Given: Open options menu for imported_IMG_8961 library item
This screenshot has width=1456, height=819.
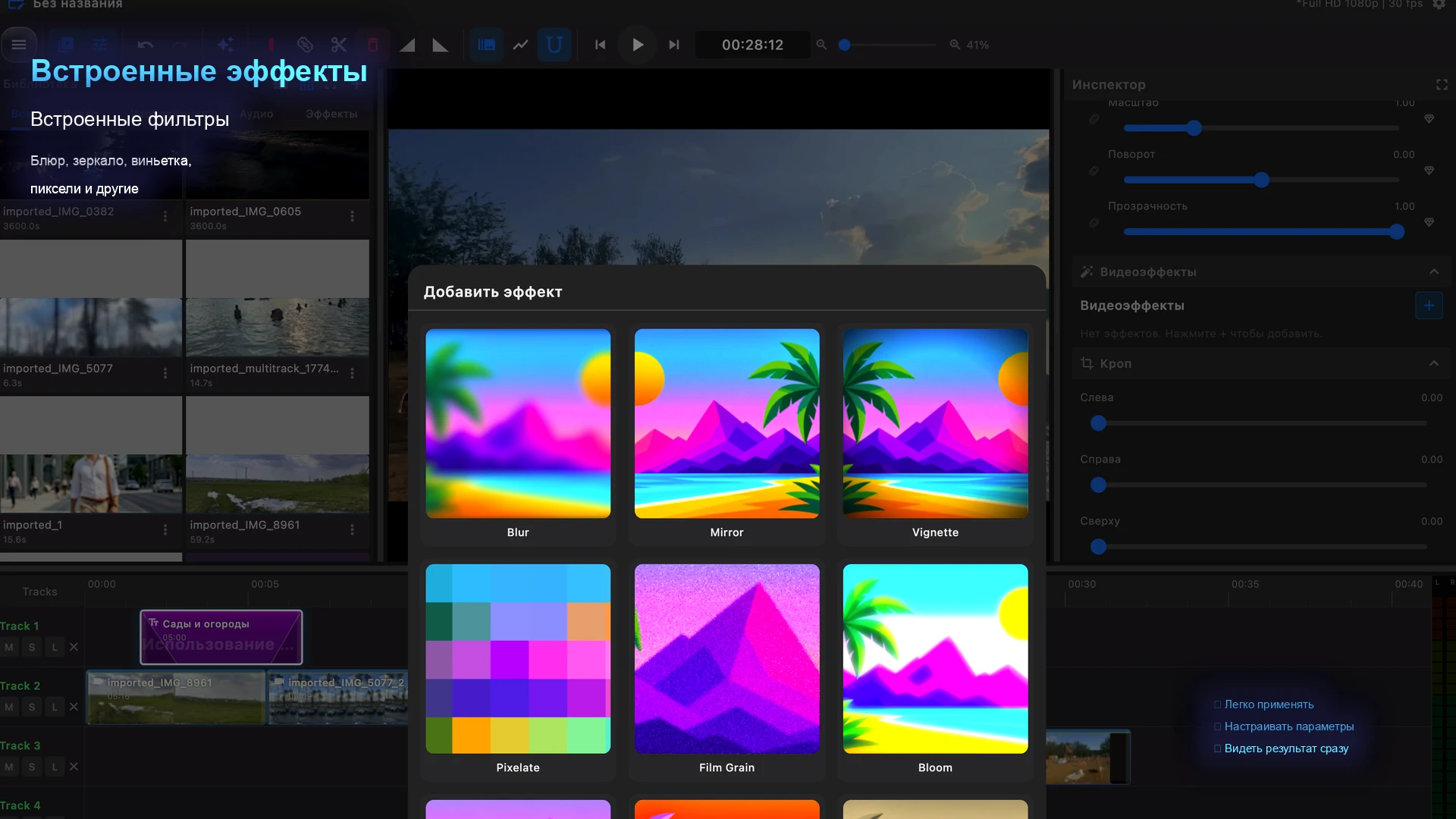Looking at the screenshot, I should click(x=352, y=530).
